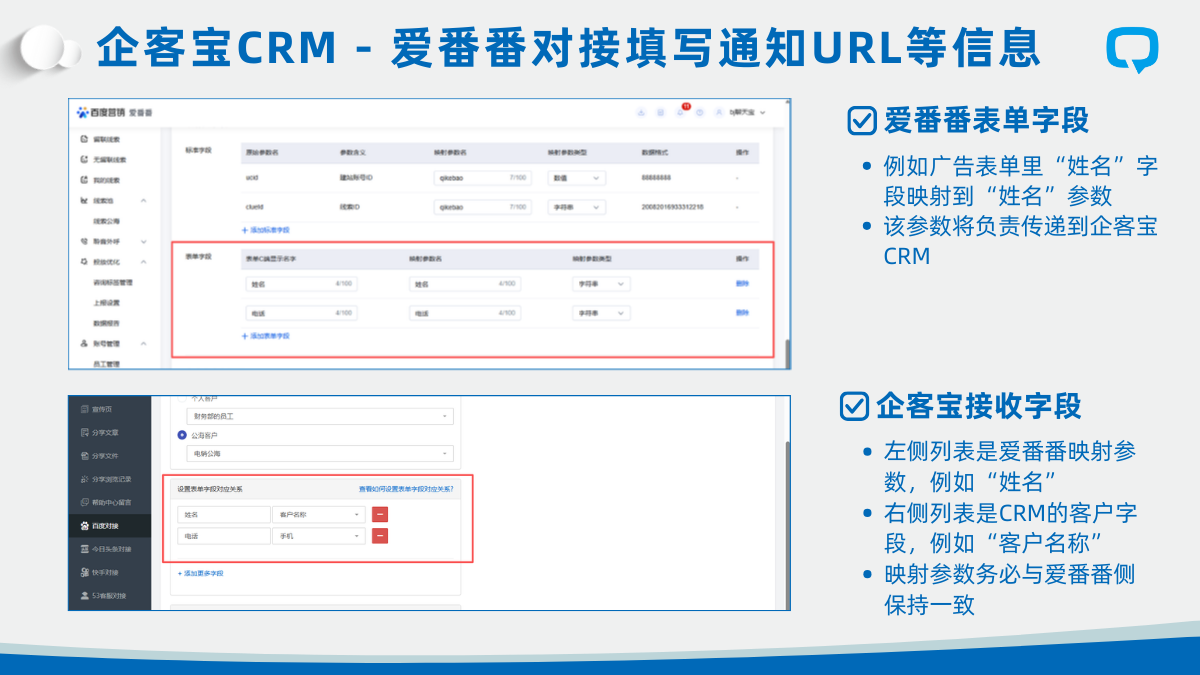Remove the 手机 mapping row with minus button
Screen dimensions: 1200x675
click(380, 536)
